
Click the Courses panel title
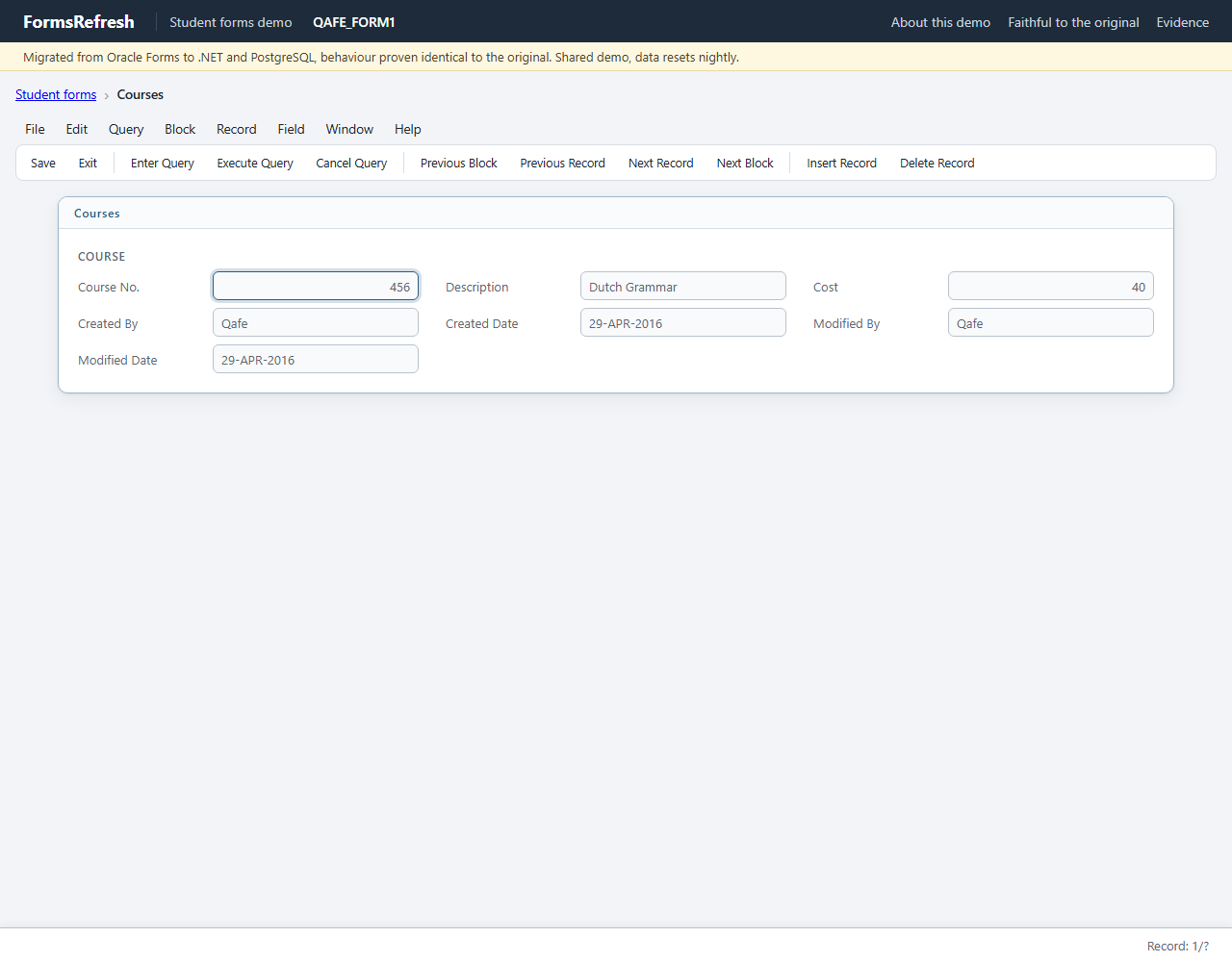(97, 214)
